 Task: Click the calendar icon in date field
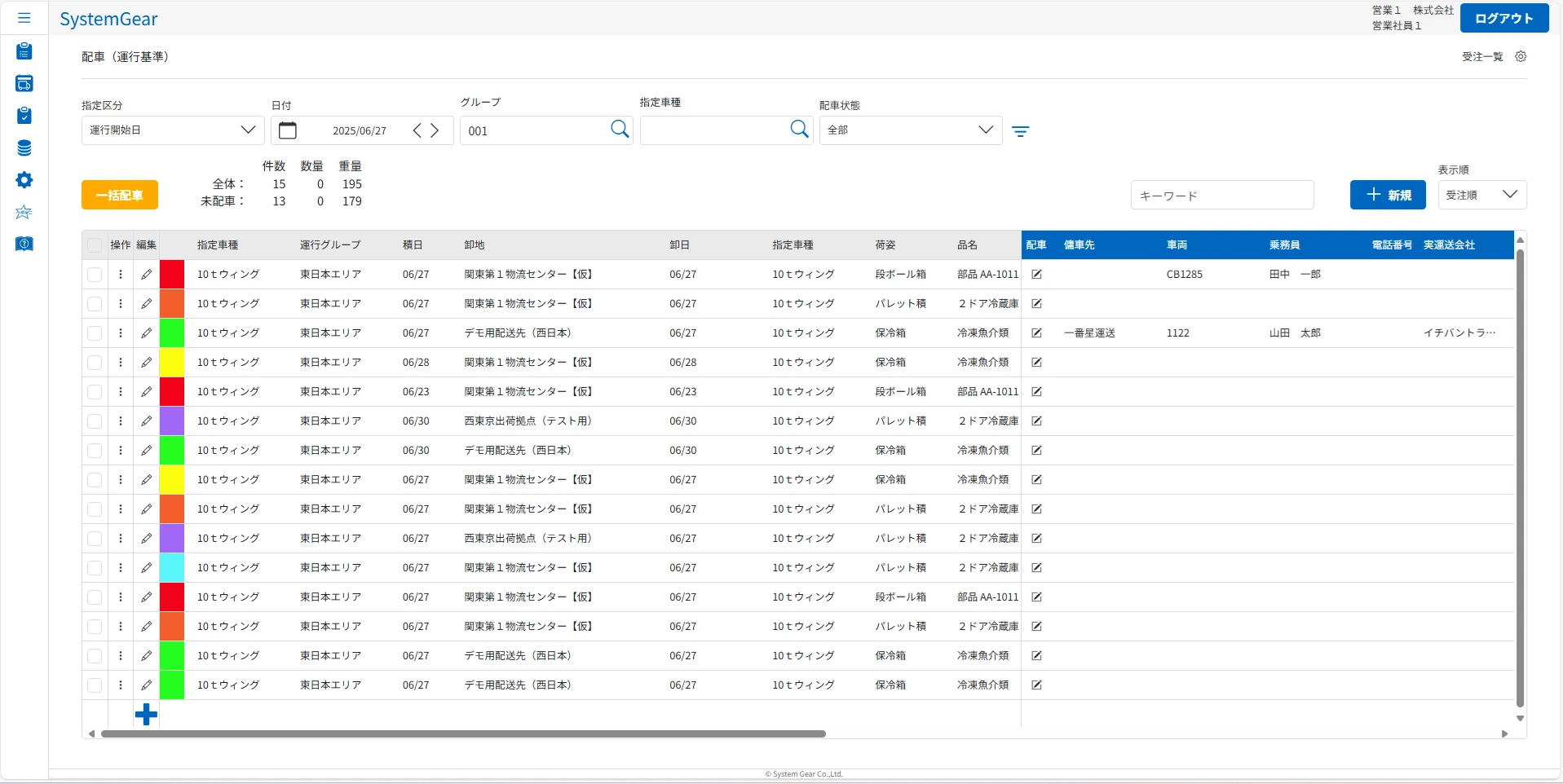pyautogui.click(x=288, y=130)
